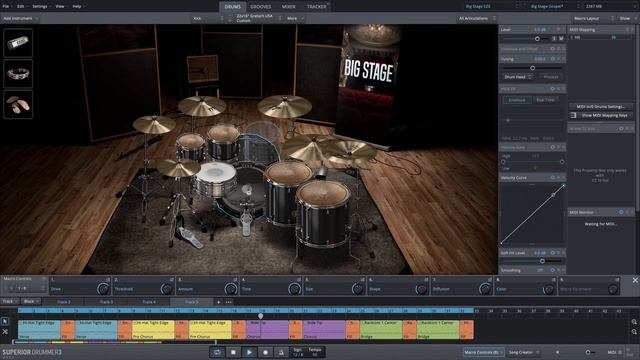
Task: Turn the Threshold macro knob
Action: point(167,289)
